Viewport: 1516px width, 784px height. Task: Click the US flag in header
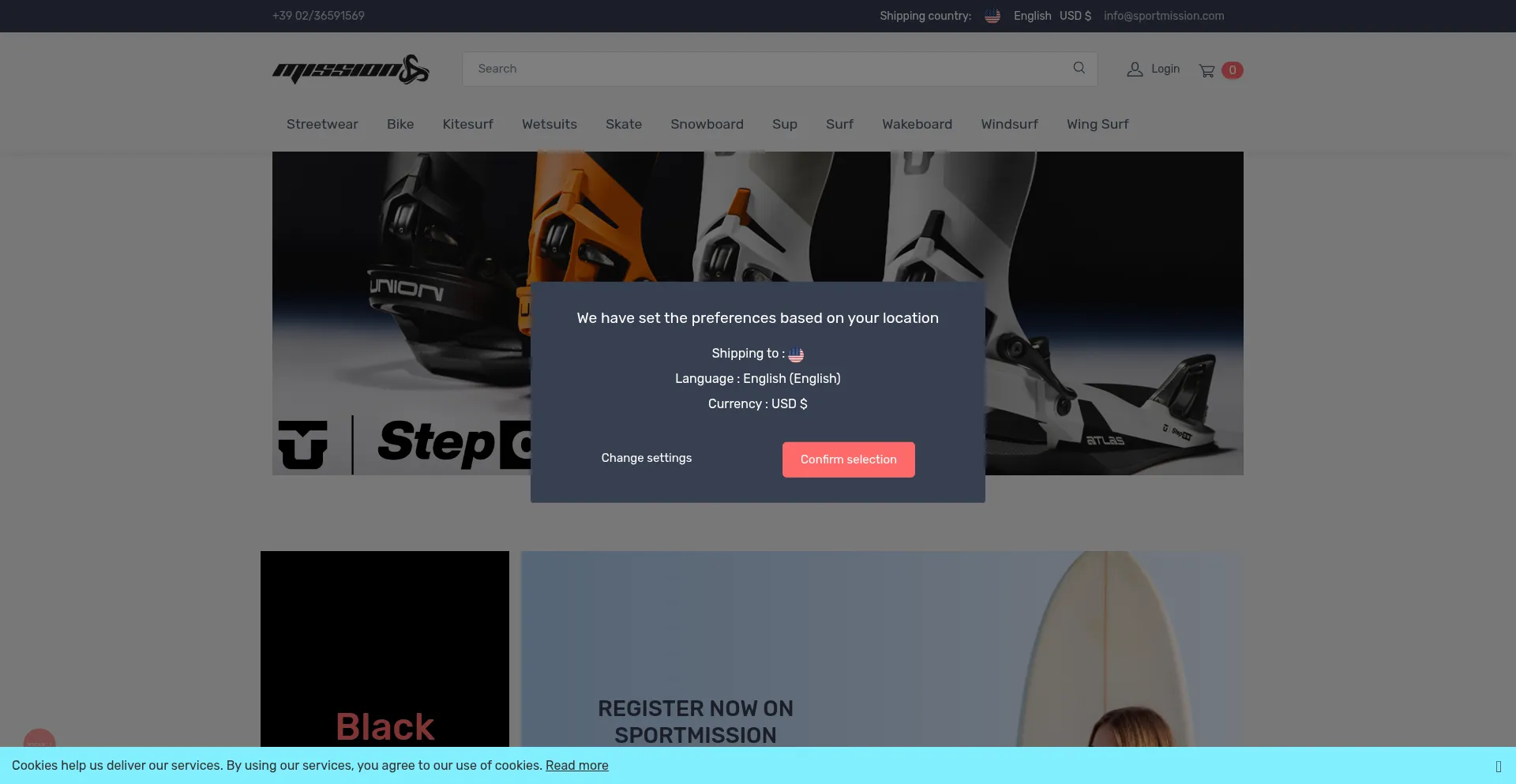click(x=993, y=16)
